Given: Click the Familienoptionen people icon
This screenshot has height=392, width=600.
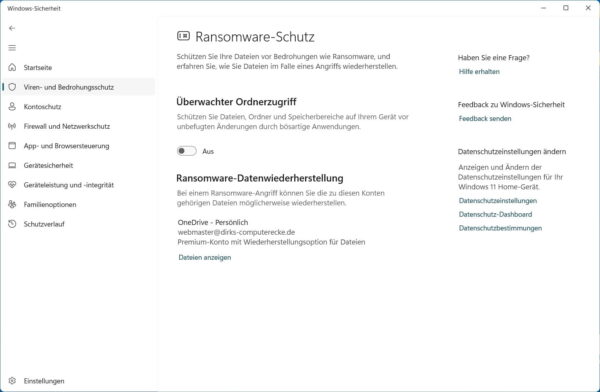Looking at the screenshot, I should pos(12,204).
